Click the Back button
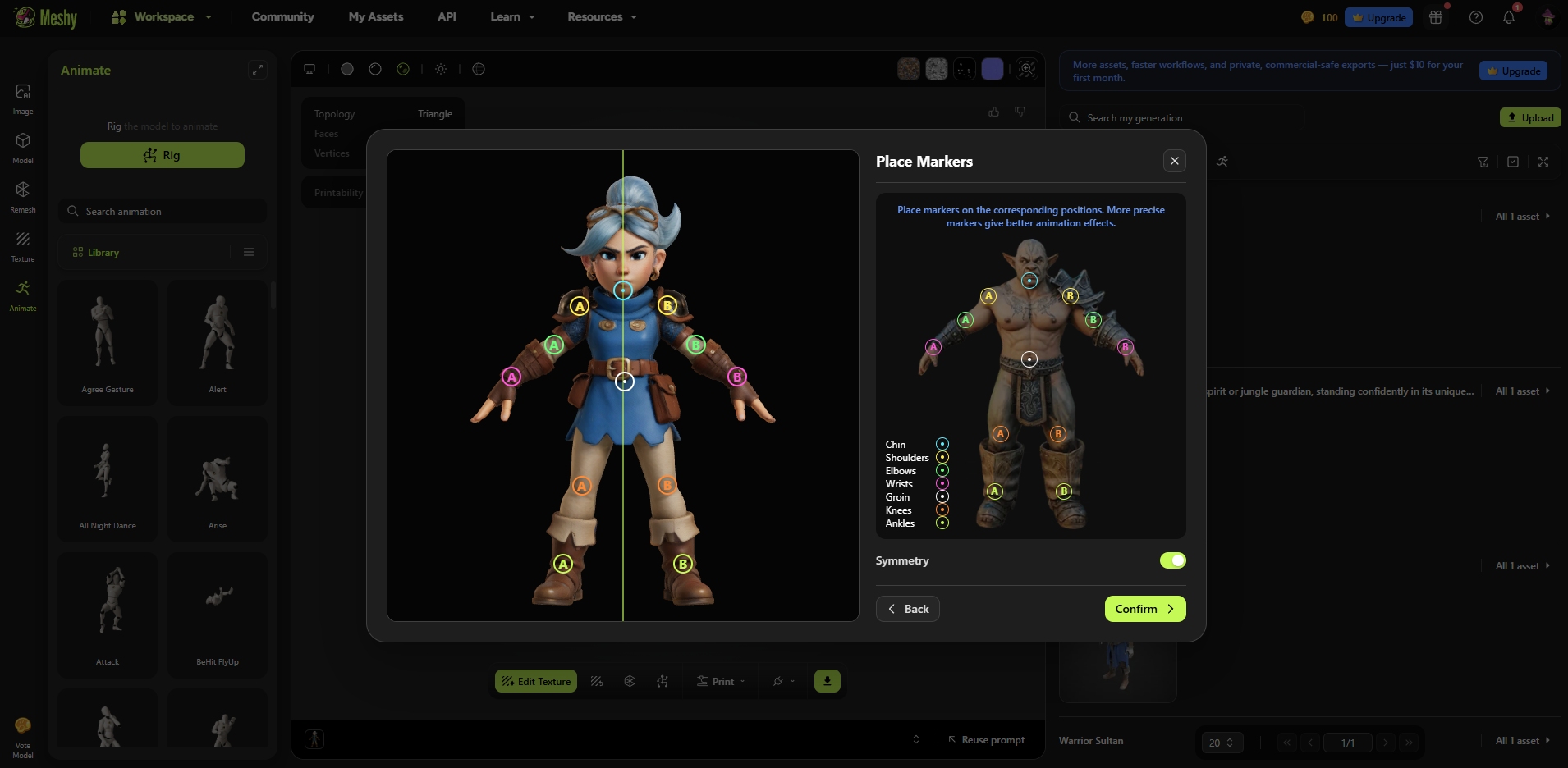The width and height of the screenshot is (1568, 768). point(907,609)
